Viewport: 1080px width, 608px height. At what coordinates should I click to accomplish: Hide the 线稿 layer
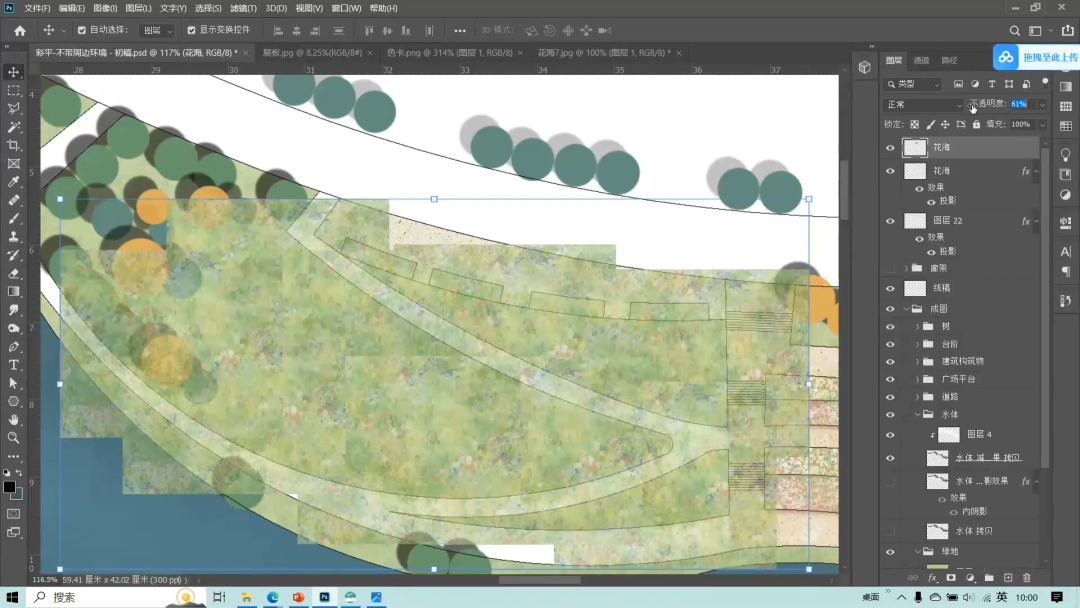point(890,289)
